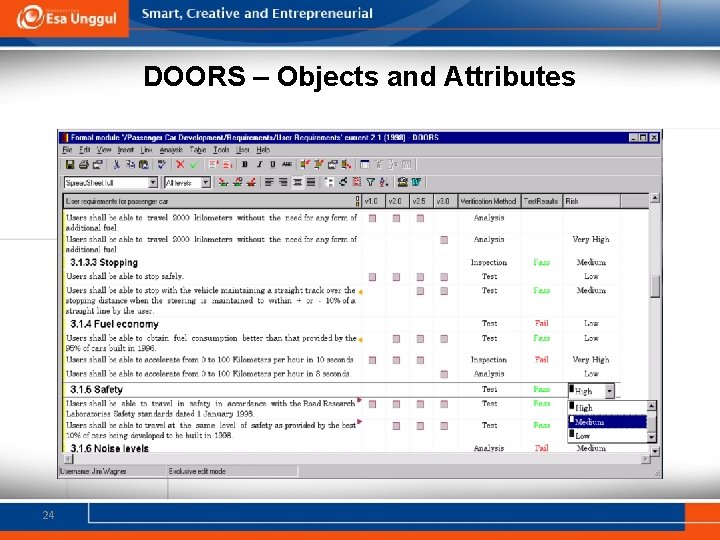Select the 3.1.3.3 Stopping heading

point(104,263)
